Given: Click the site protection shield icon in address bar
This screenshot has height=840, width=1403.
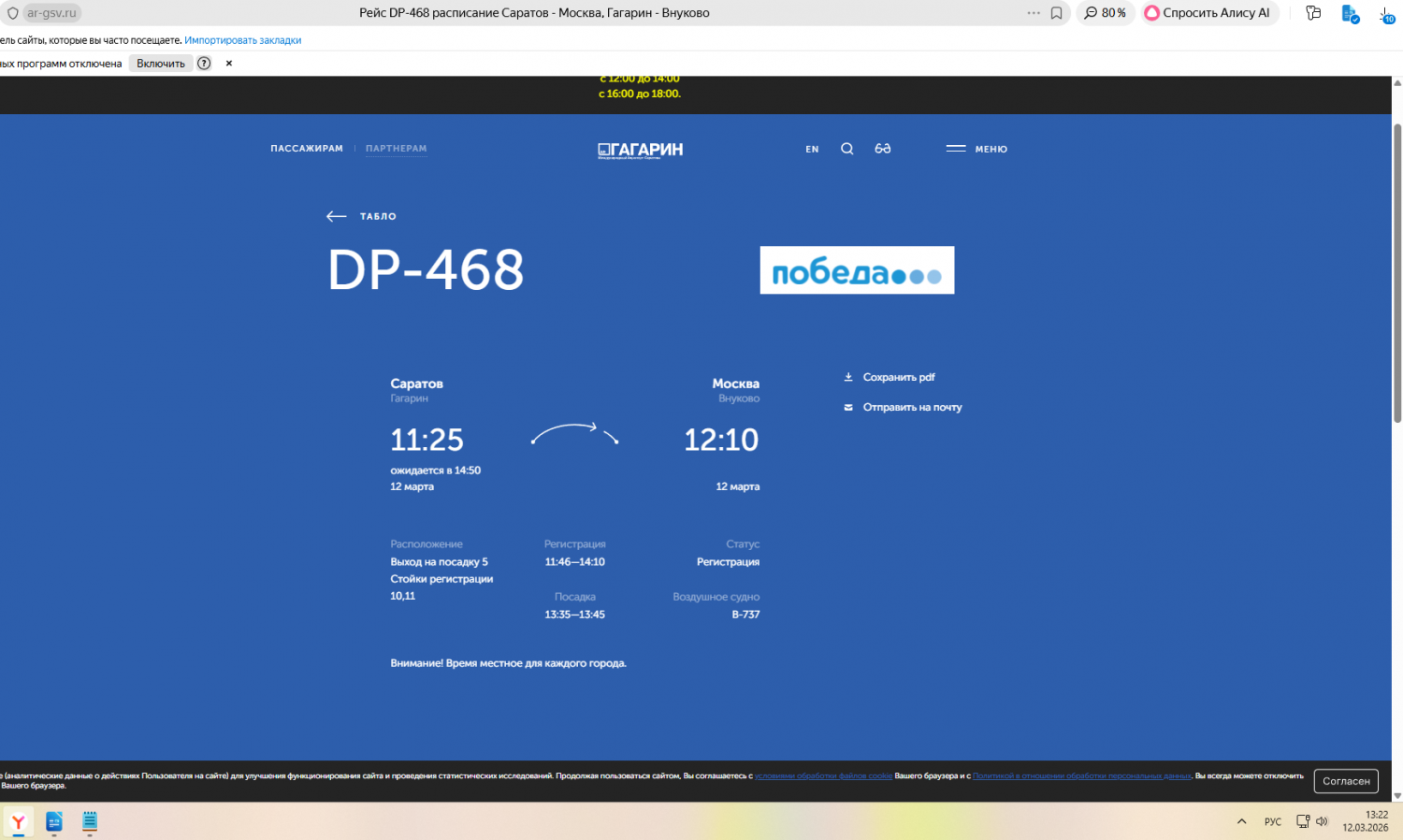Looking at the screenshot, I should point(12,13).
